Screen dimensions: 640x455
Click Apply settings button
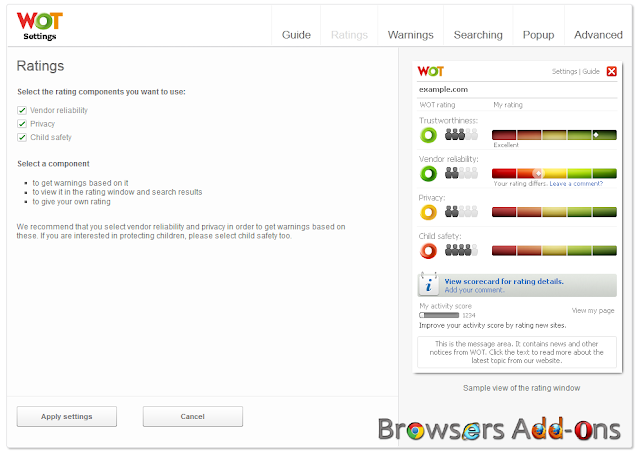point(67,417)
